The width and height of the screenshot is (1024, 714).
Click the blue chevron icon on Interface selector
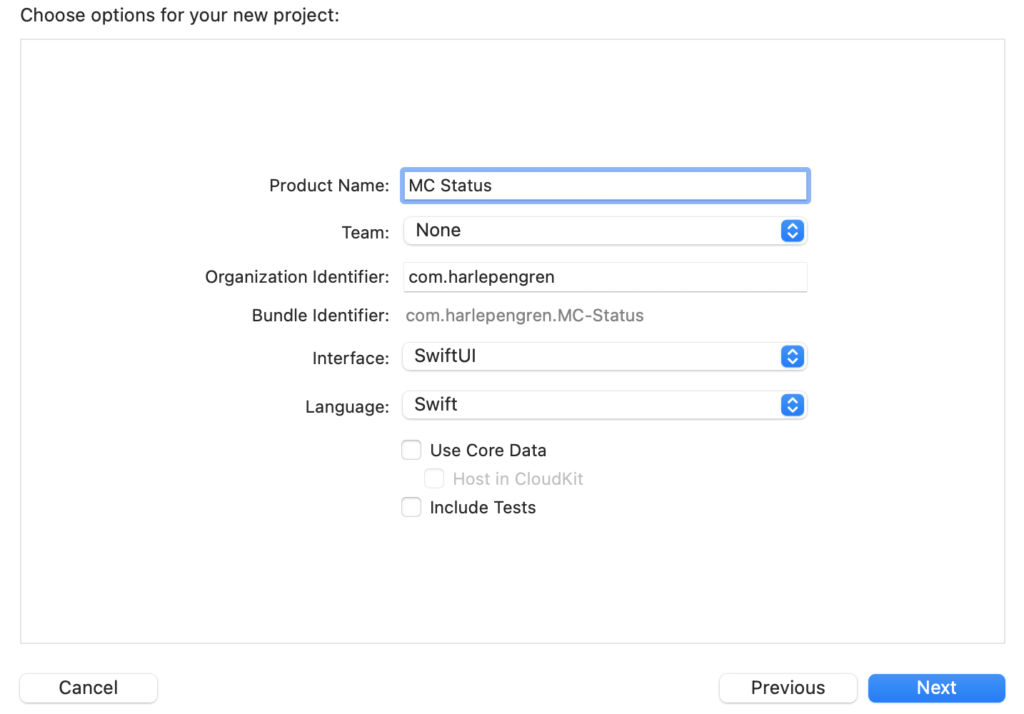(791, 357)
